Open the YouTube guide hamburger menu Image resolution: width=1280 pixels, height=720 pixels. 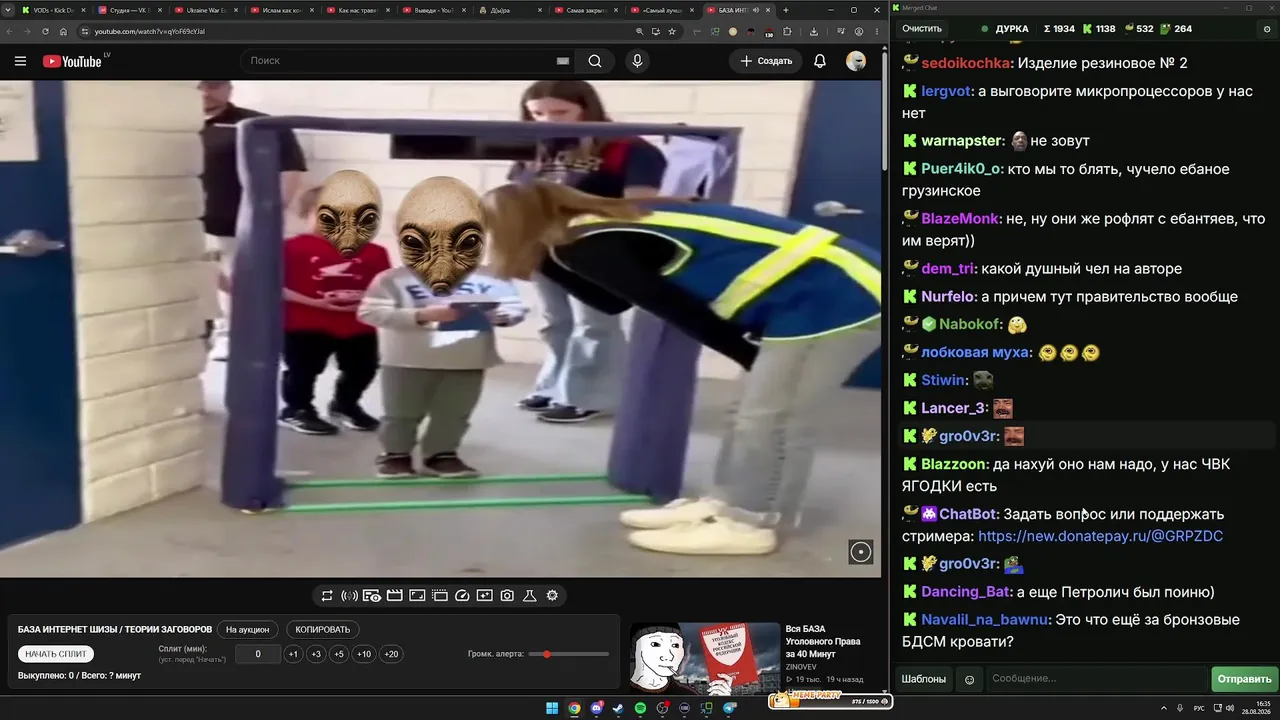coord(20,61)
